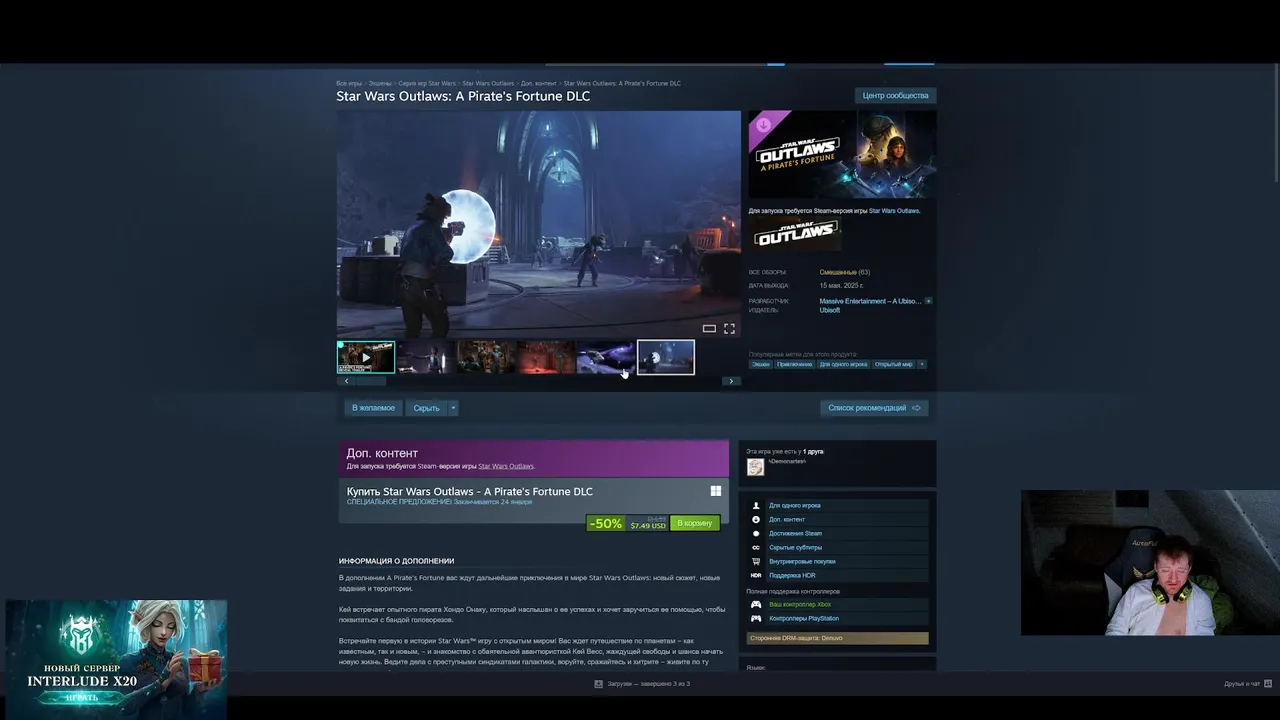Click the Interlude X20 ИГРАТЬ ad banner
This screenshot has height=720, width=1280.
click(x=116, y=659)
